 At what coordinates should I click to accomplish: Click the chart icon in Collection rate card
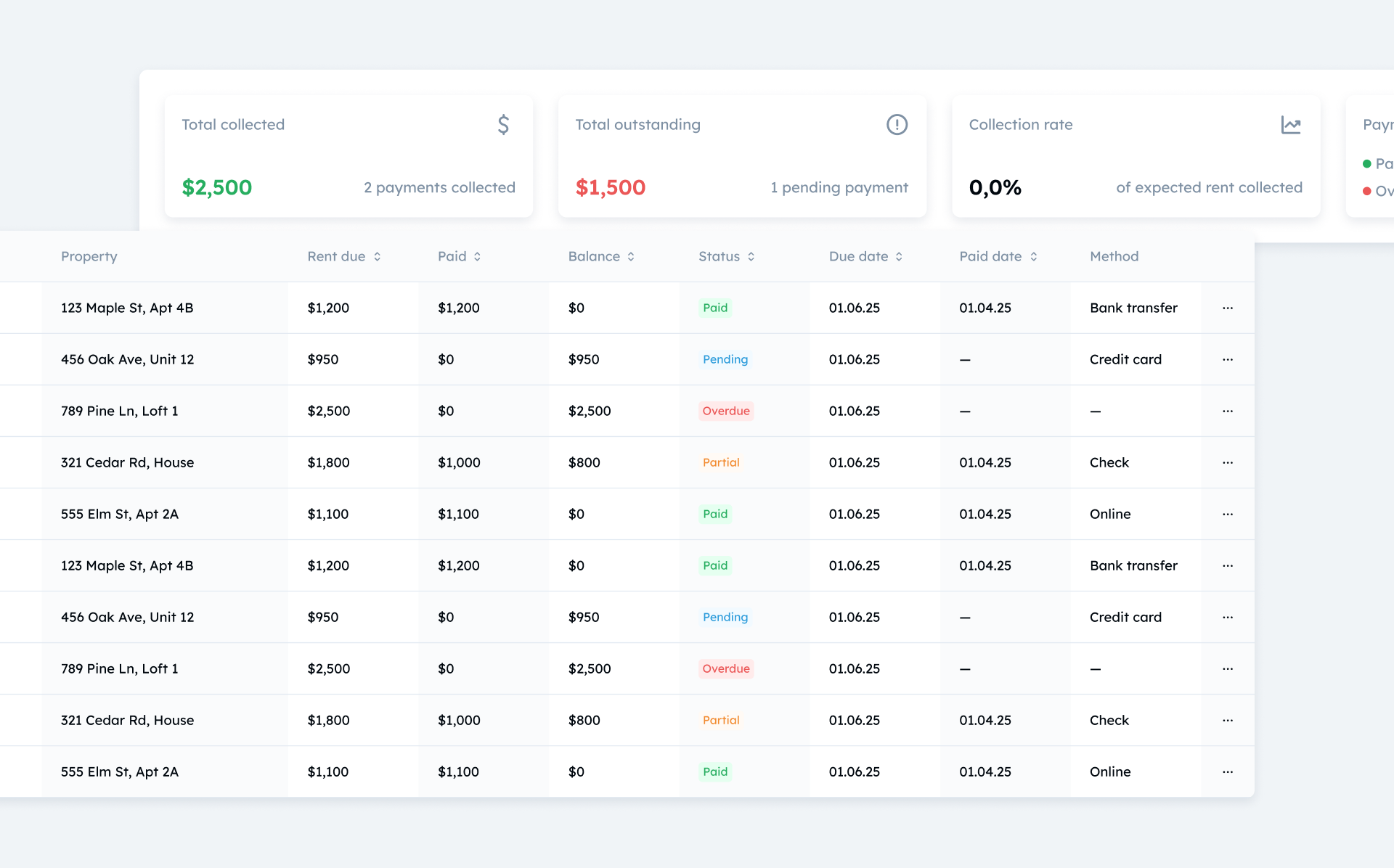[1290, 125]
